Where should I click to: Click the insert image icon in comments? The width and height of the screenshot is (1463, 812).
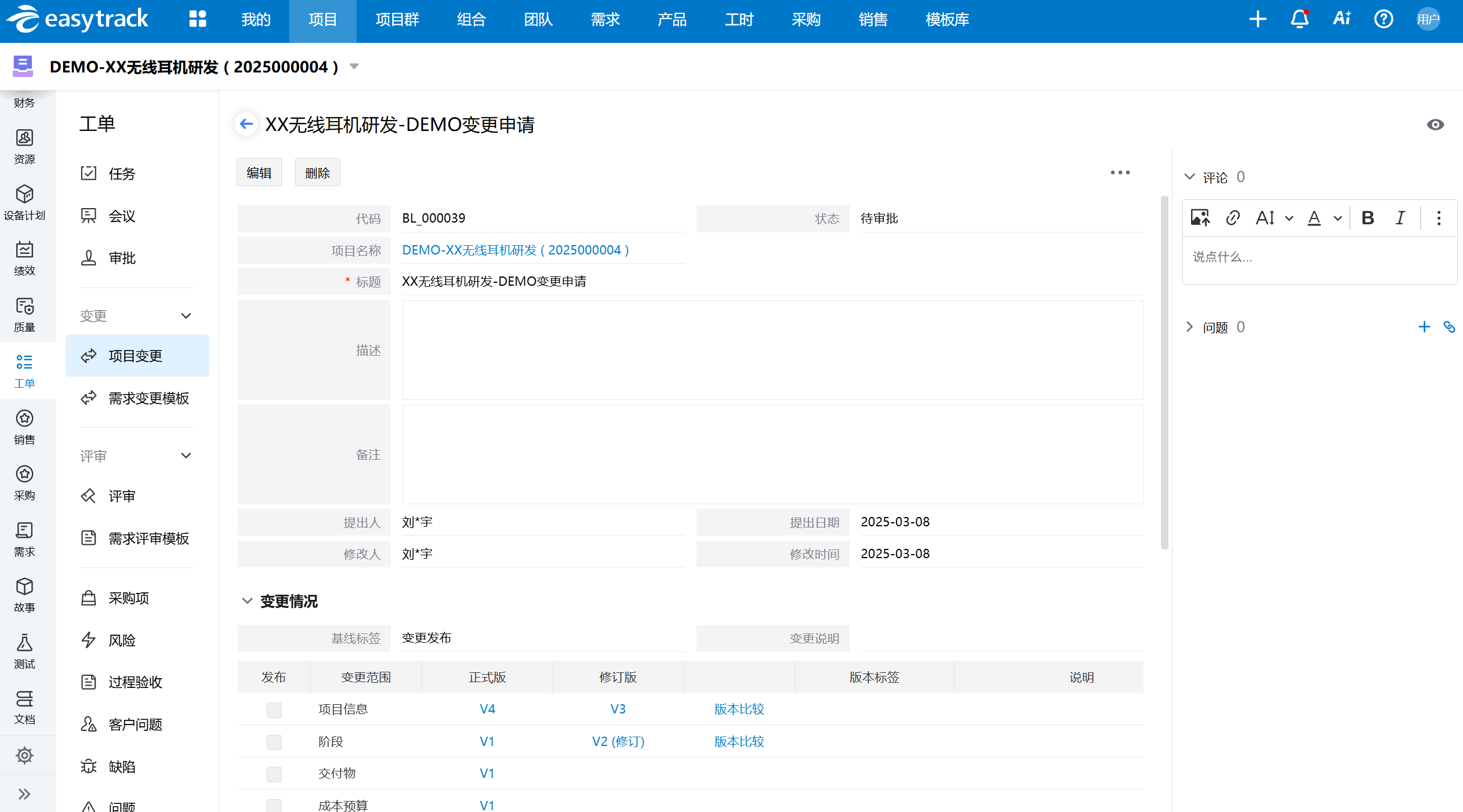click(x=1200, y=217)
